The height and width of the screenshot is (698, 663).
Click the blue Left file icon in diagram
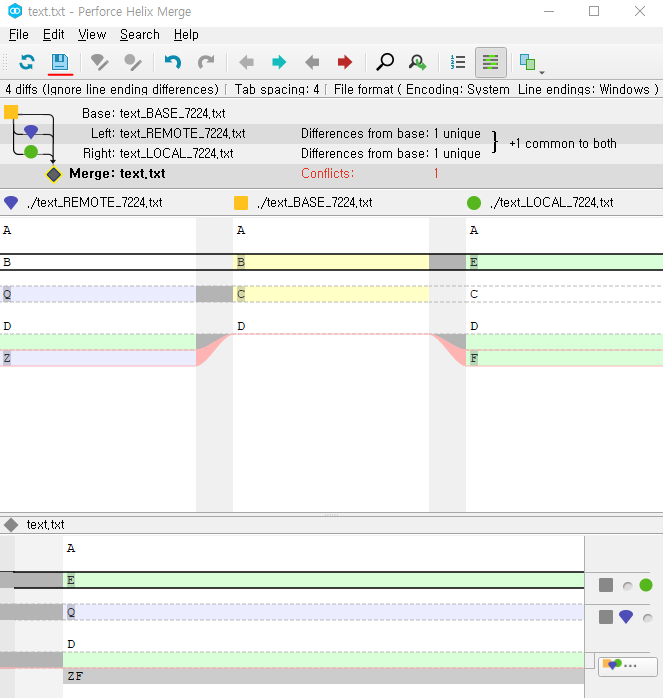pyautogui.click(x=31, y=131)
